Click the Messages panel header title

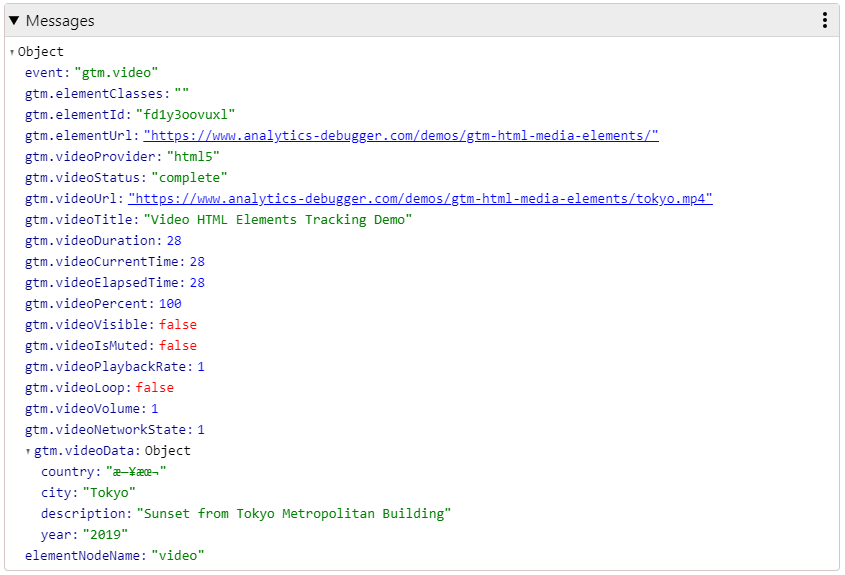click(60, 21)
